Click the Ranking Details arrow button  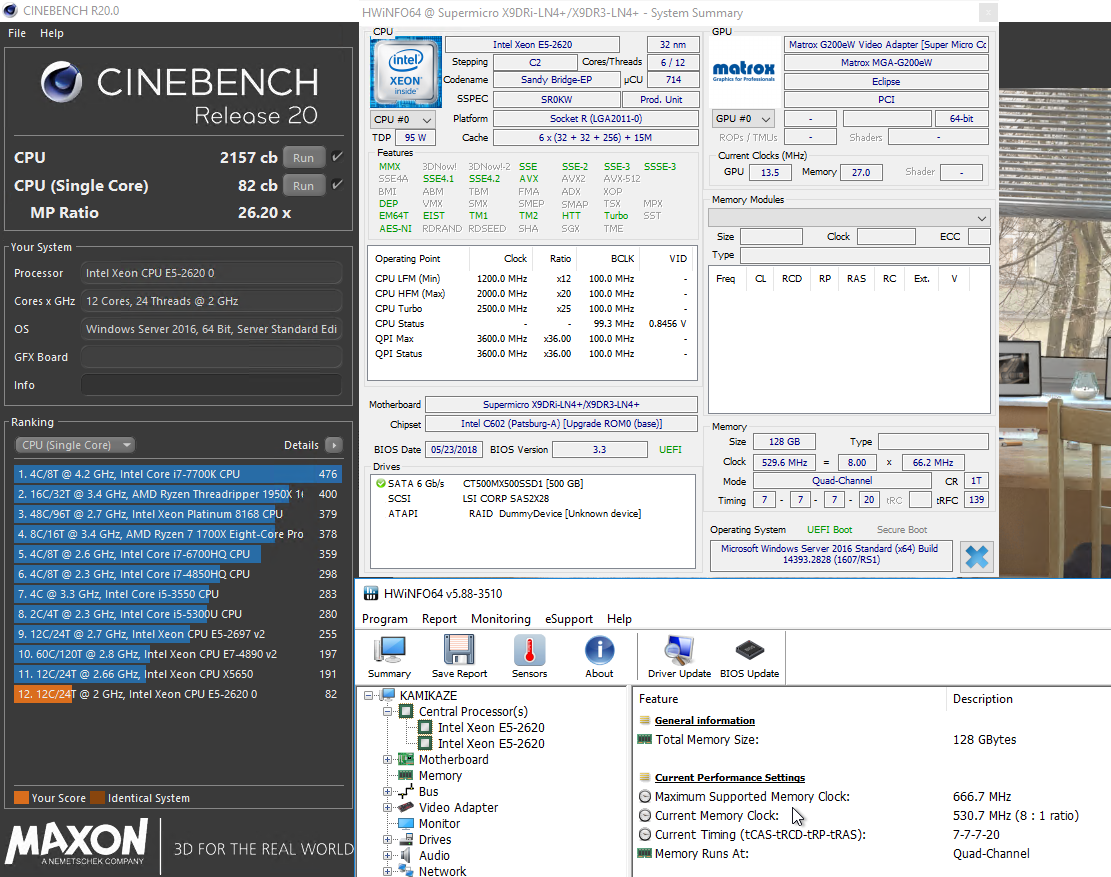(334, 445)
